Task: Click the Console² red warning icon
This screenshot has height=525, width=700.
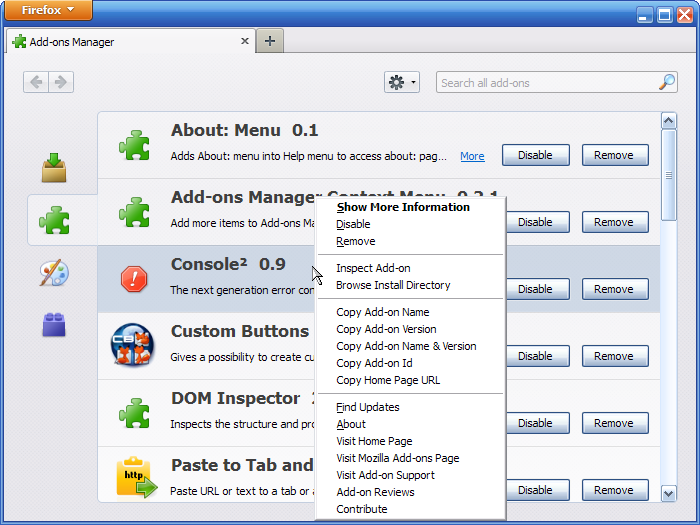Action: 134,279
